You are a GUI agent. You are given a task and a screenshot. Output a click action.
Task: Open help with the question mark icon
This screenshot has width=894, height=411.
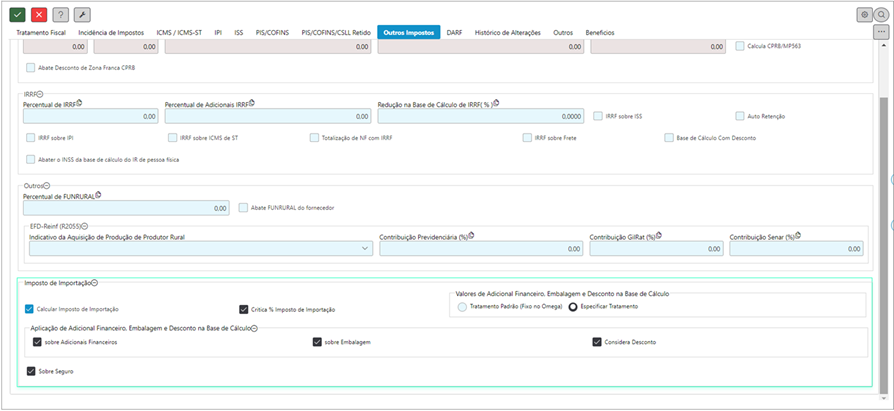point(60,15)
